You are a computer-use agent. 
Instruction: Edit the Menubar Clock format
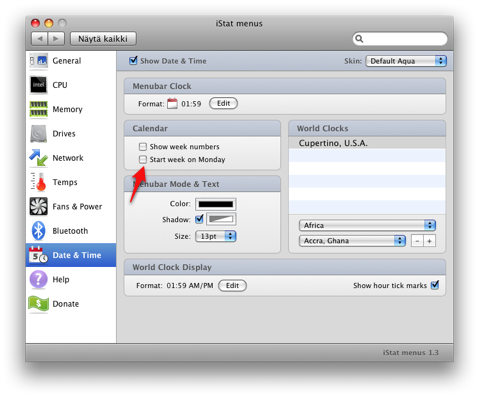(x=223, y=103)
